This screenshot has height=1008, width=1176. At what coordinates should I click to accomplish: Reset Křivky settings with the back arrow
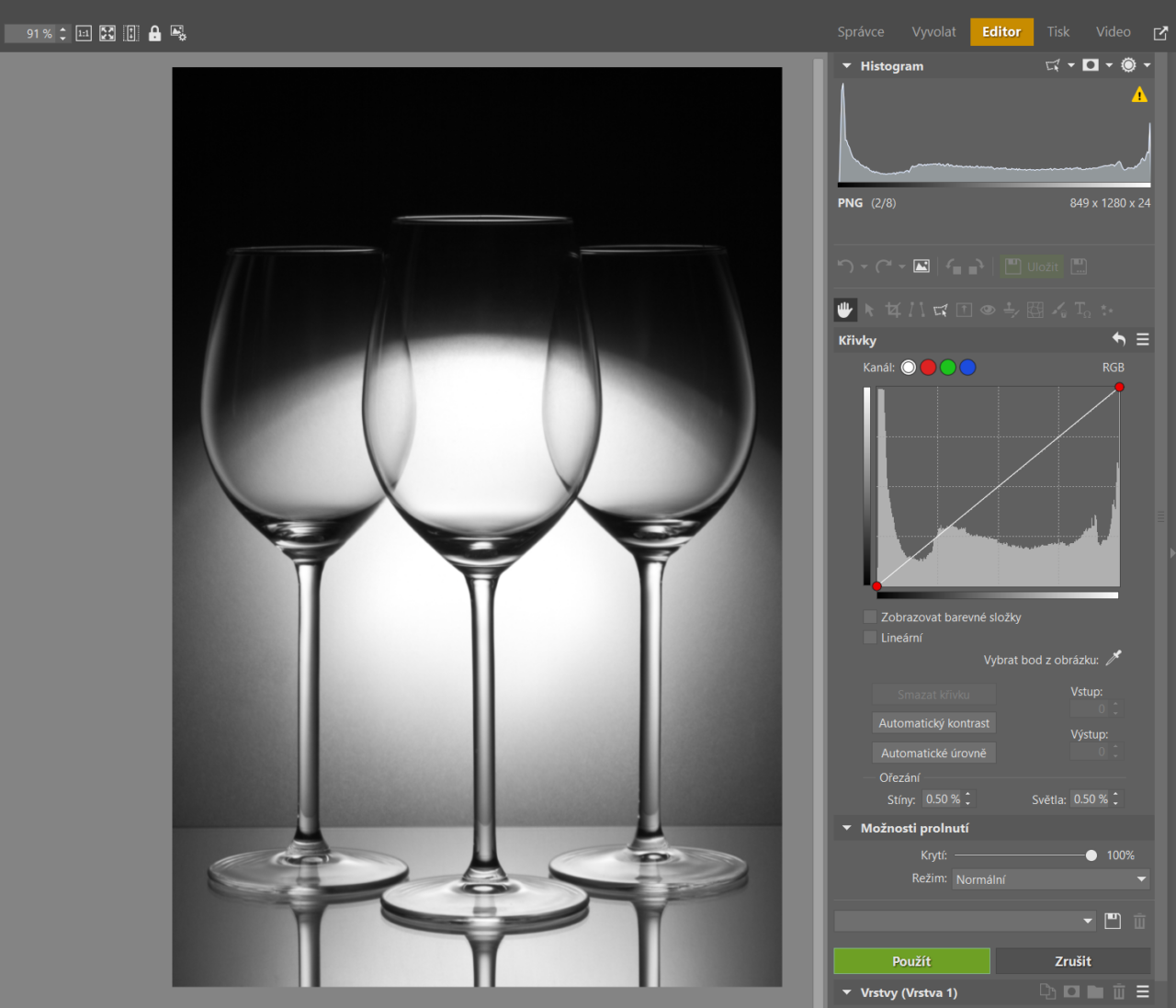click(x=1118, y=339)
